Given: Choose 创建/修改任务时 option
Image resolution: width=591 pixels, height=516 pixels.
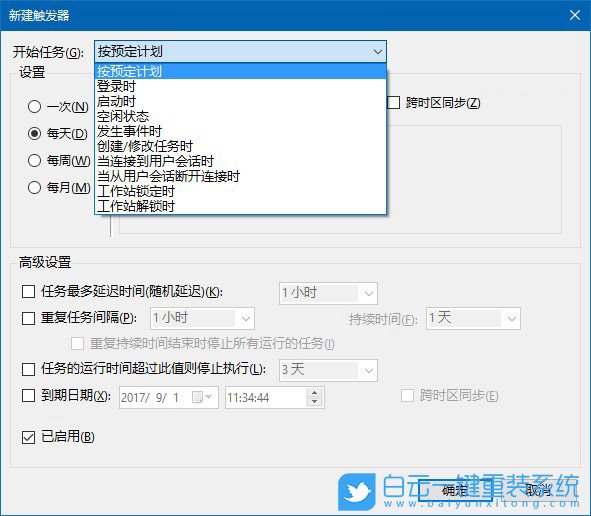Looking at the screenshot, I should click(x=240, y=146).
